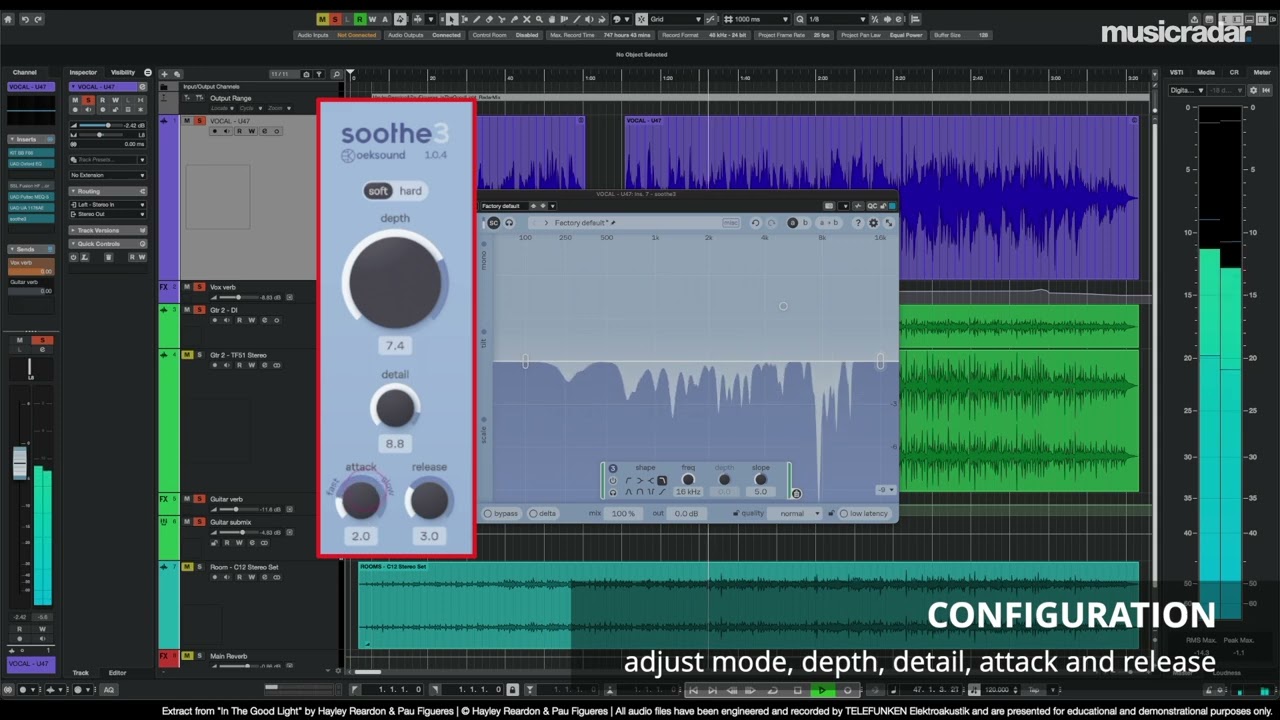Click soothe3 undo arrow icon
Viewport: 1280px width, 720px height.
pos(756,223)
